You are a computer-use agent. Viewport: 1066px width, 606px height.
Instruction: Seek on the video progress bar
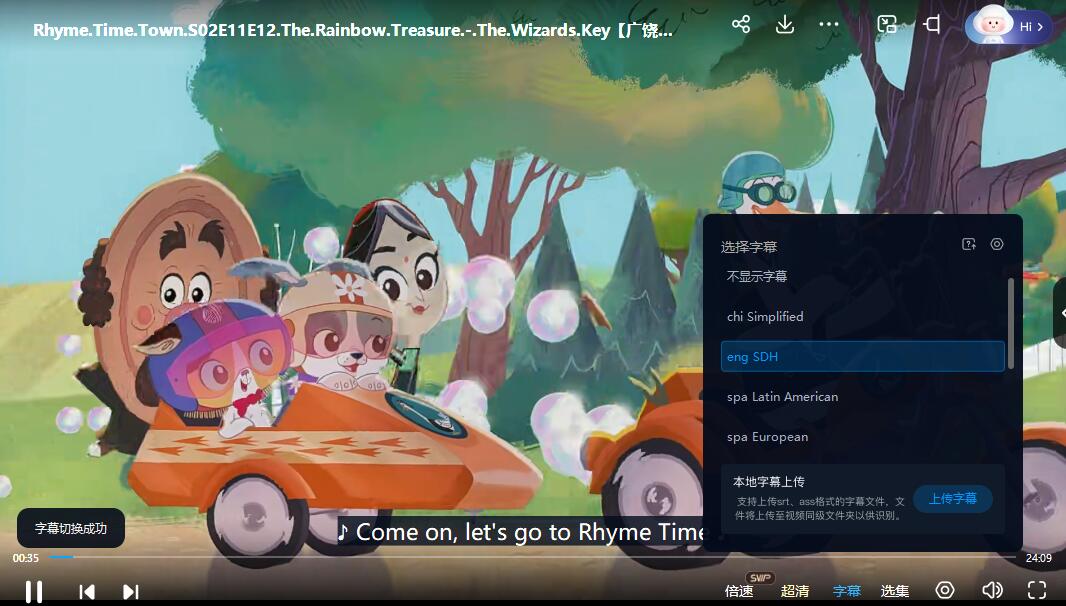533,557
